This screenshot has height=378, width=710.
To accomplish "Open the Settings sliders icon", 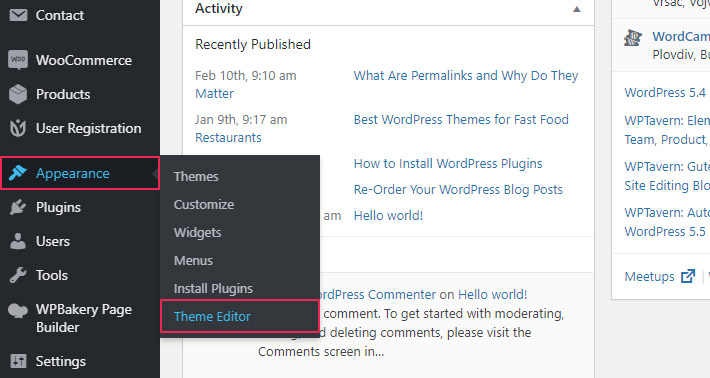I will click(x=19, y=361).
